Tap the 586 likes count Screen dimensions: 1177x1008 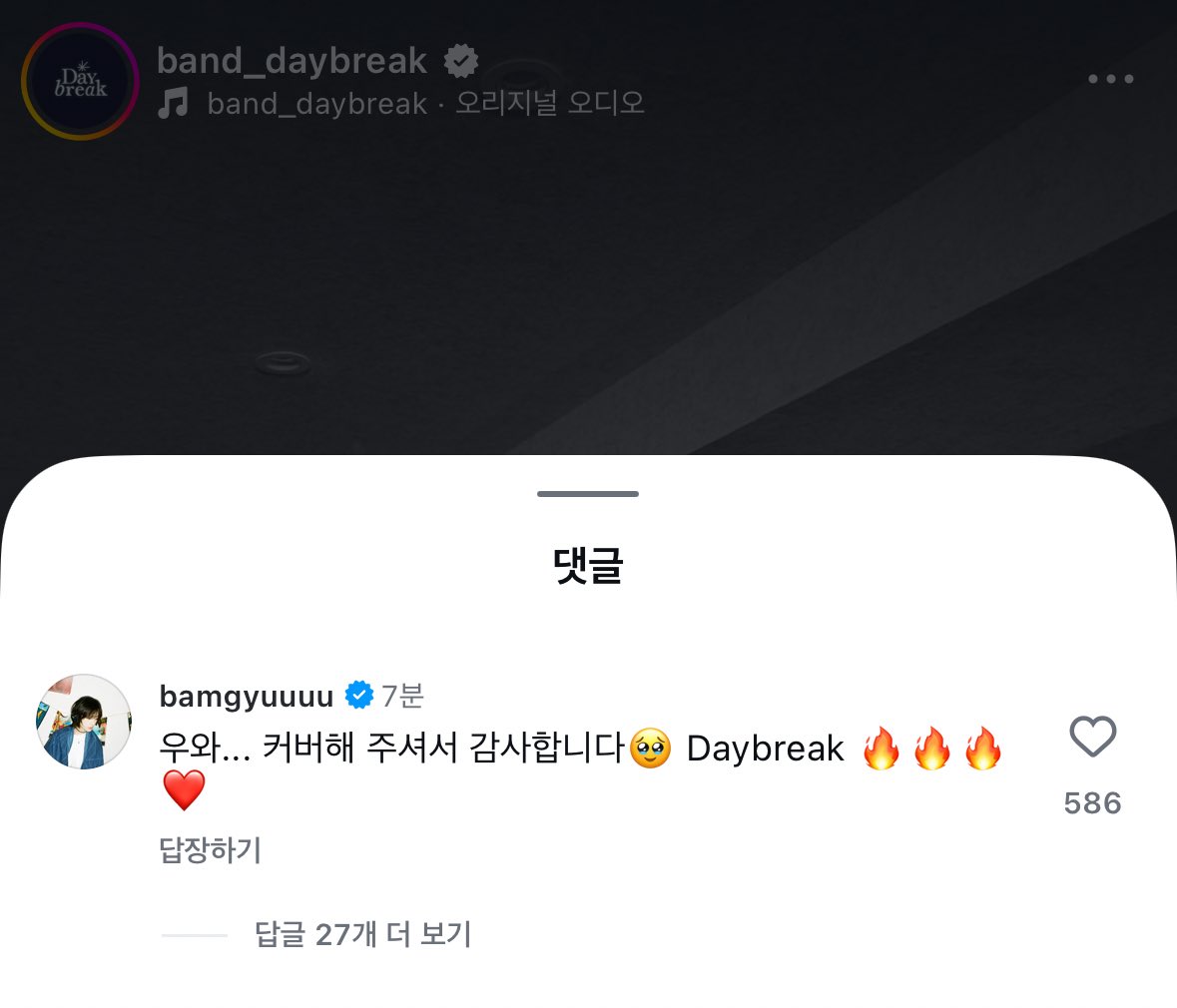1092,803
